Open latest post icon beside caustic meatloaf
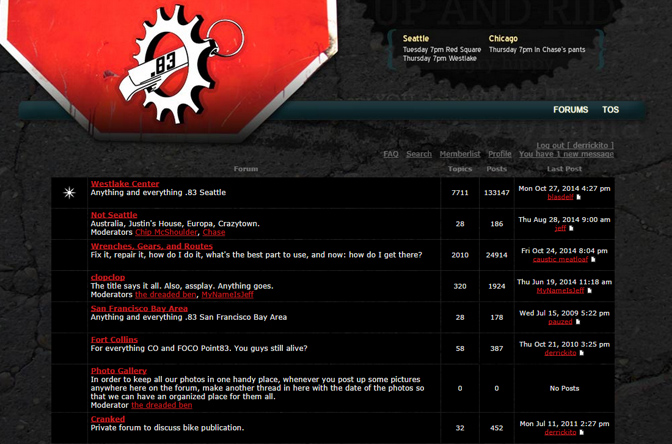Viewport: 672px width, 444px height. pyautogui.click(x=593, y=259)
